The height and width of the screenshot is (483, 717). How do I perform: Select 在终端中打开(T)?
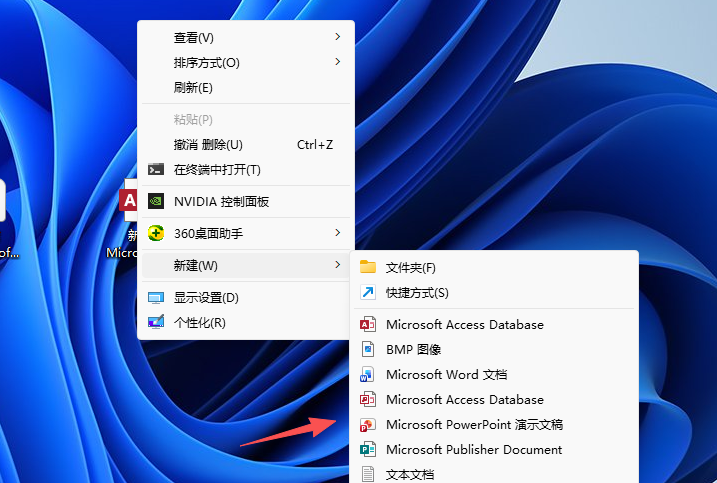point(246,170)
